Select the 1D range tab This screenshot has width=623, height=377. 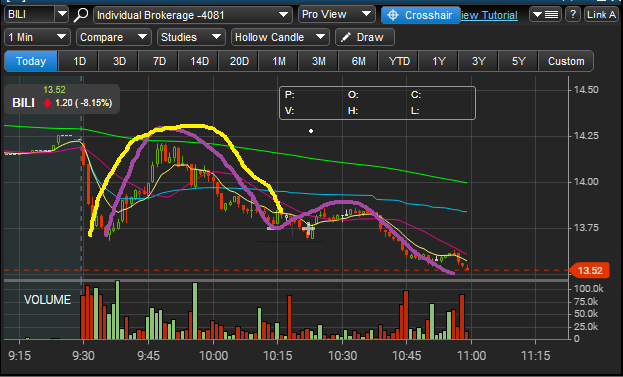[79, 61]
